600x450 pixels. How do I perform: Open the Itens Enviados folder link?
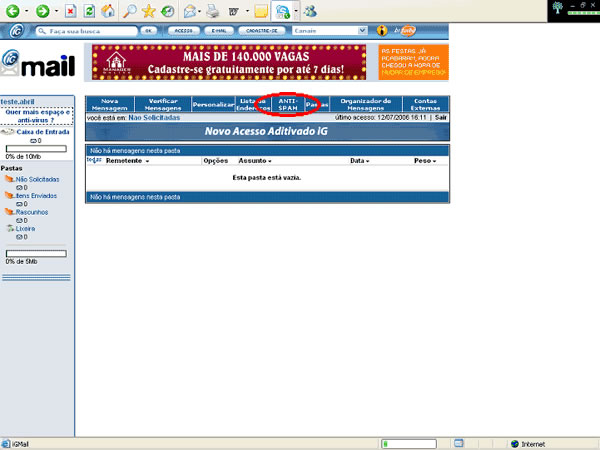coord(36,195)
